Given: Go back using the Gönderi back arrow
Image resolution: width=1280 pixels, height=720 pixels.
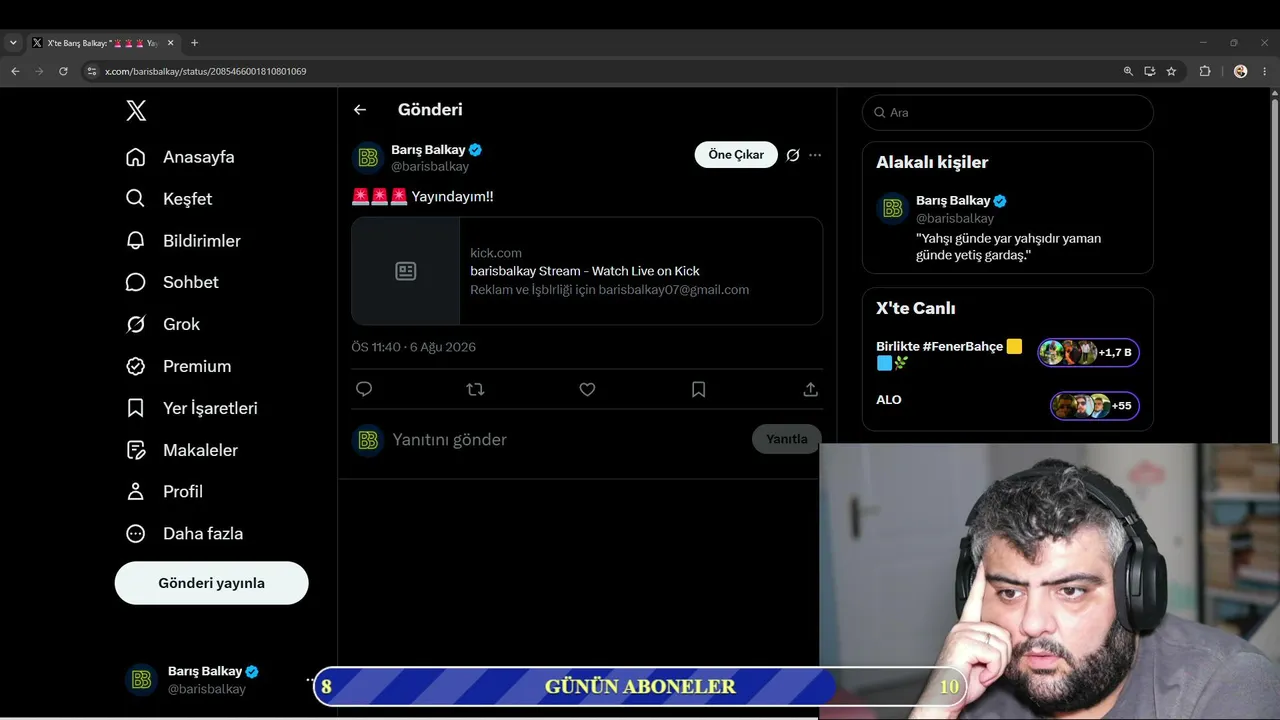Looking at the screenshot, I should [360, 110].
